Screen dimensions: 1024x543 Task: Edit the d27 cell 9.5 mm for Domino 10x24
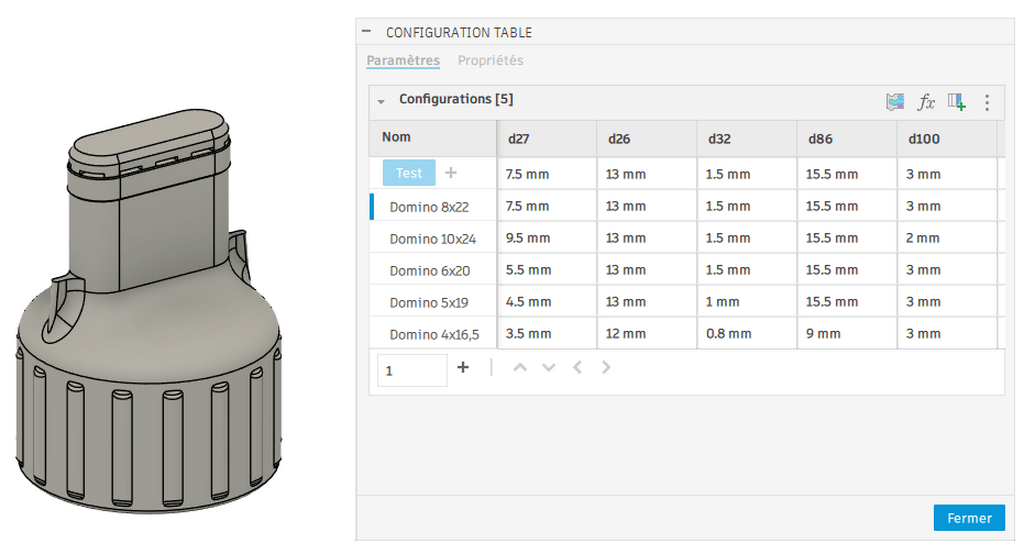[x=547, y=238]
